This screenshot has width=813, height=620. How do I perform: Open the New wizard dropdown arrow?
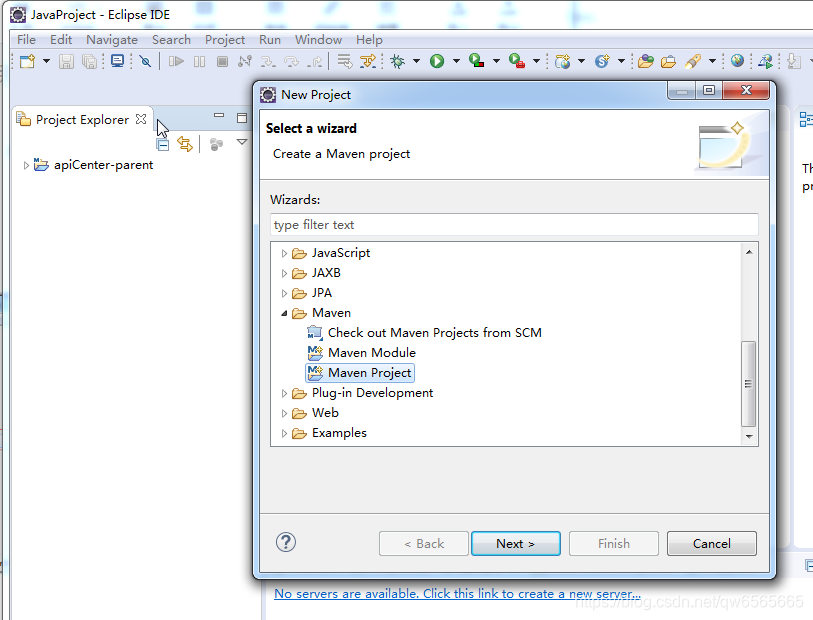coord(46,61)
